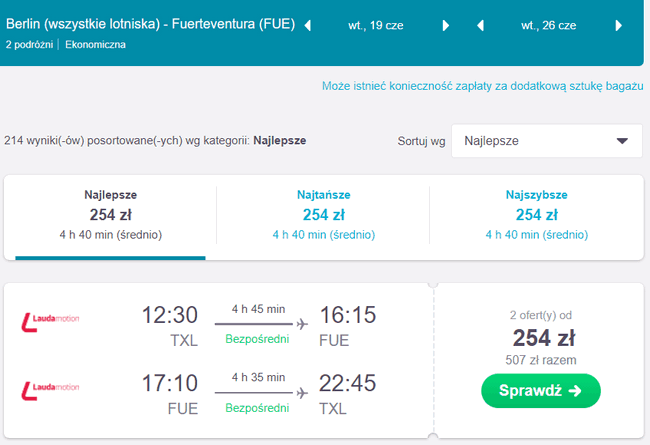The image size is (650, 445).
Task: Click Laudamotion logo on return flight
Action: click(x=50, y=391)
